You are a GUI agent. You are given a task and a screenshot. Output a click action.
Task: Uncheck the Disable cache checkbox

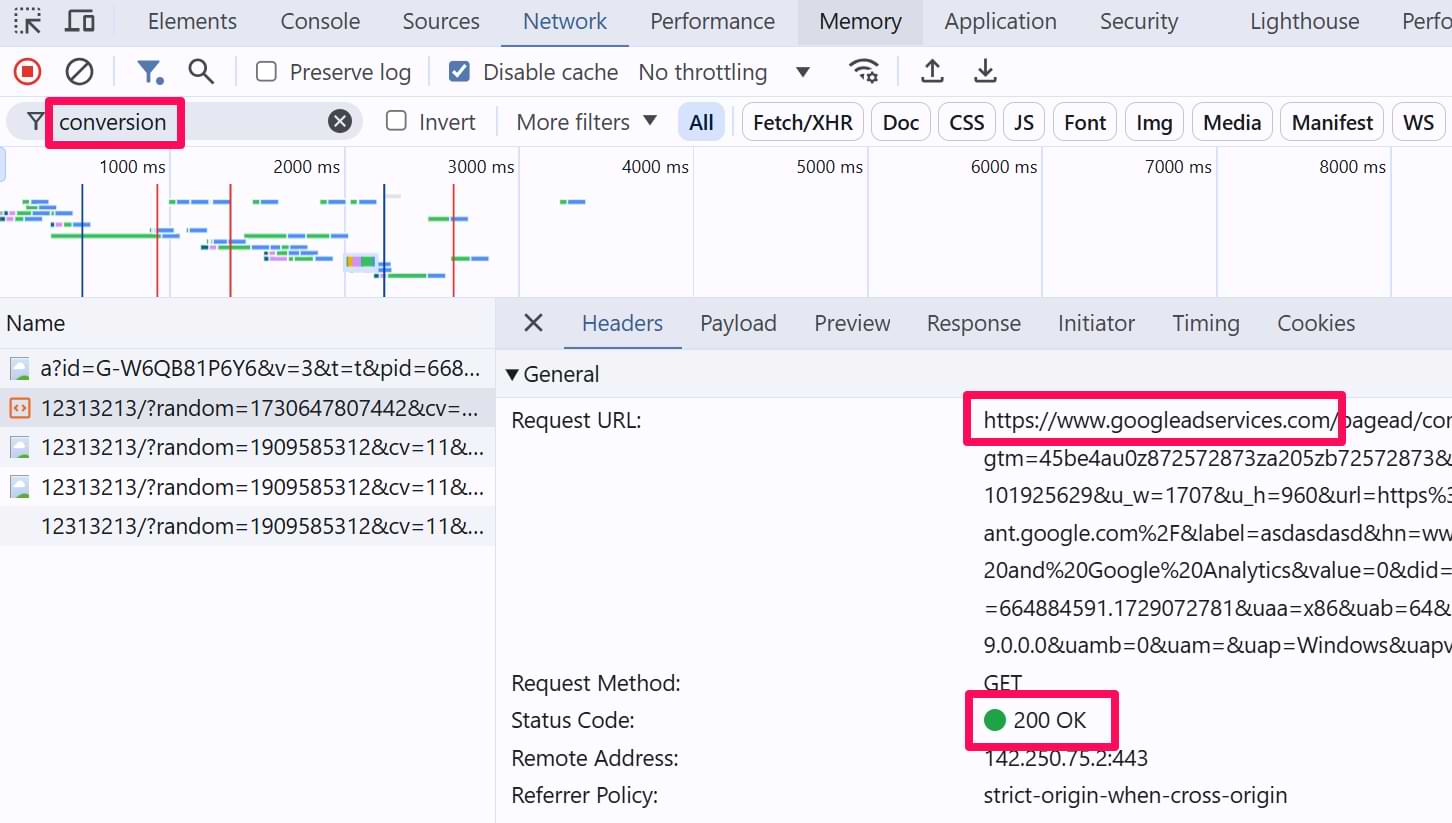(x=459, y=72)
